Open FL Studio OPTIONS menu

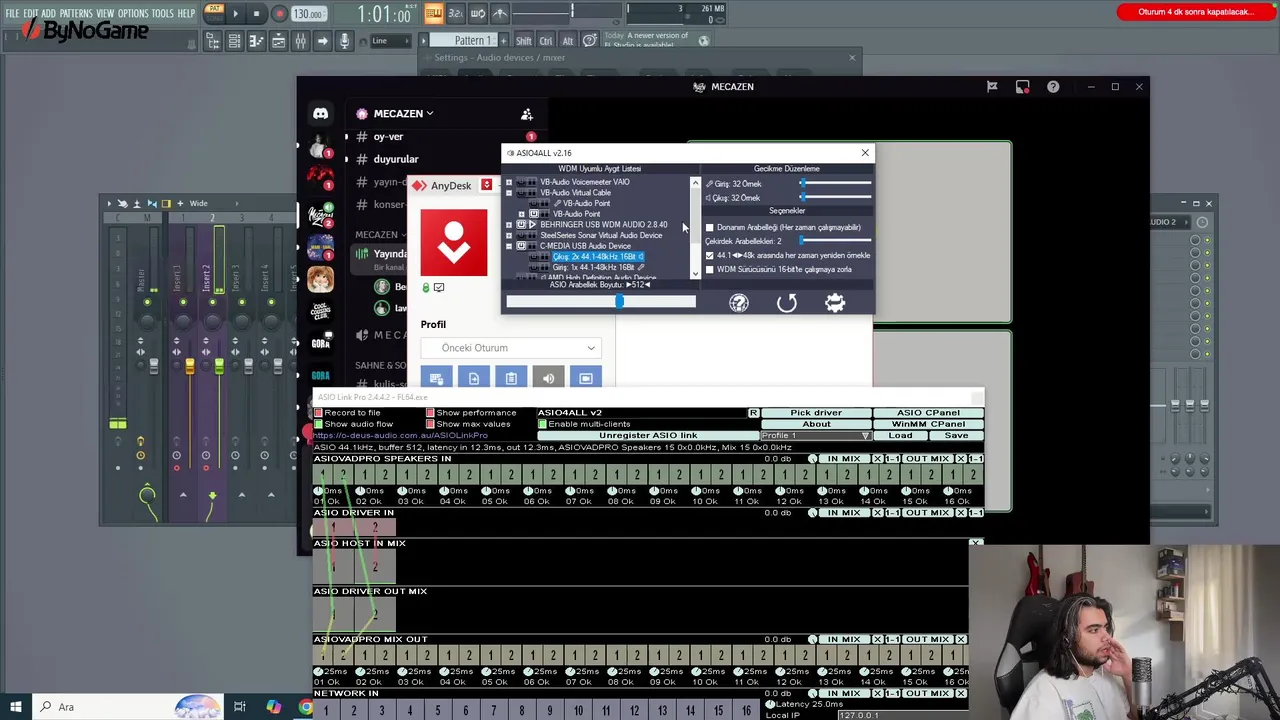point(133,14)
